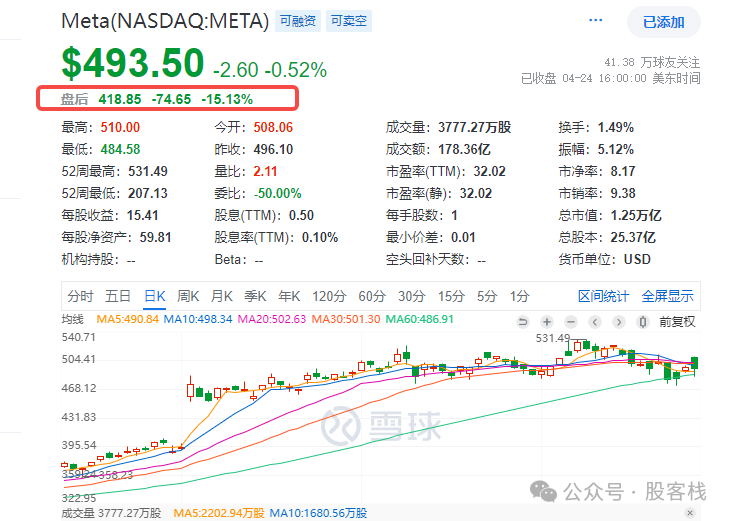Click the 振幅 value 5.12%
730x521 pixels.
616,149
